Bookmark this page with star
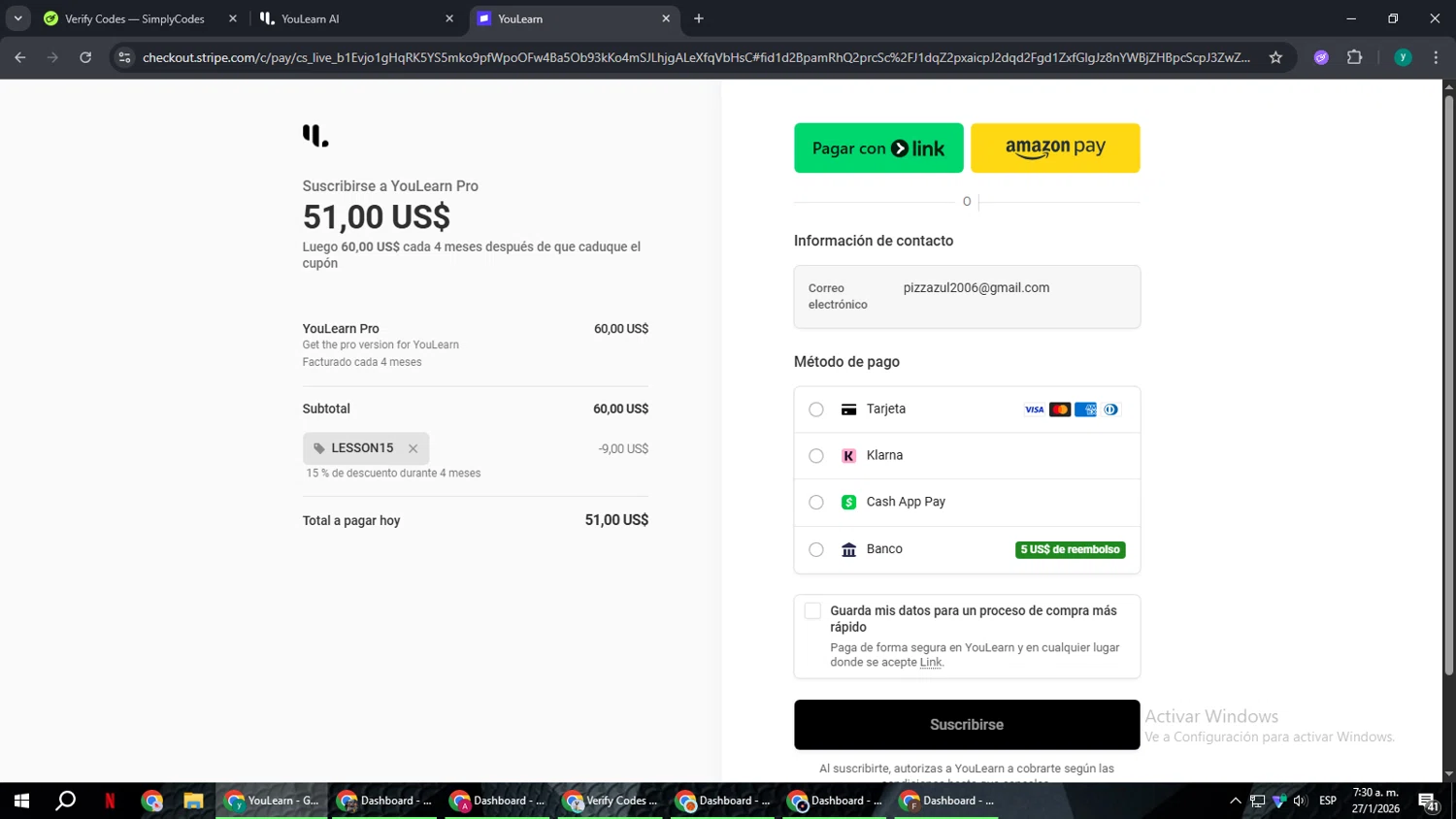1456x819 pixels. click(1275, 57)
